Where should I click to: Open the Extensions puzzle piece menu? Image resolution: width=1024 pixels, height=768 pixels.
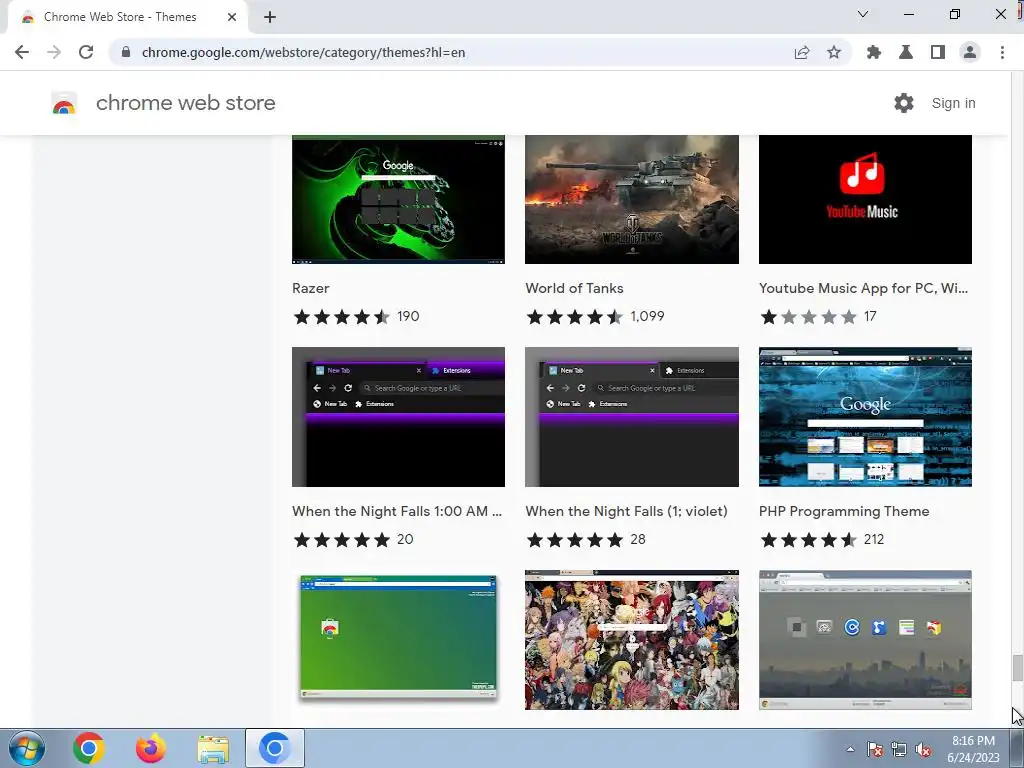(874, 52)
